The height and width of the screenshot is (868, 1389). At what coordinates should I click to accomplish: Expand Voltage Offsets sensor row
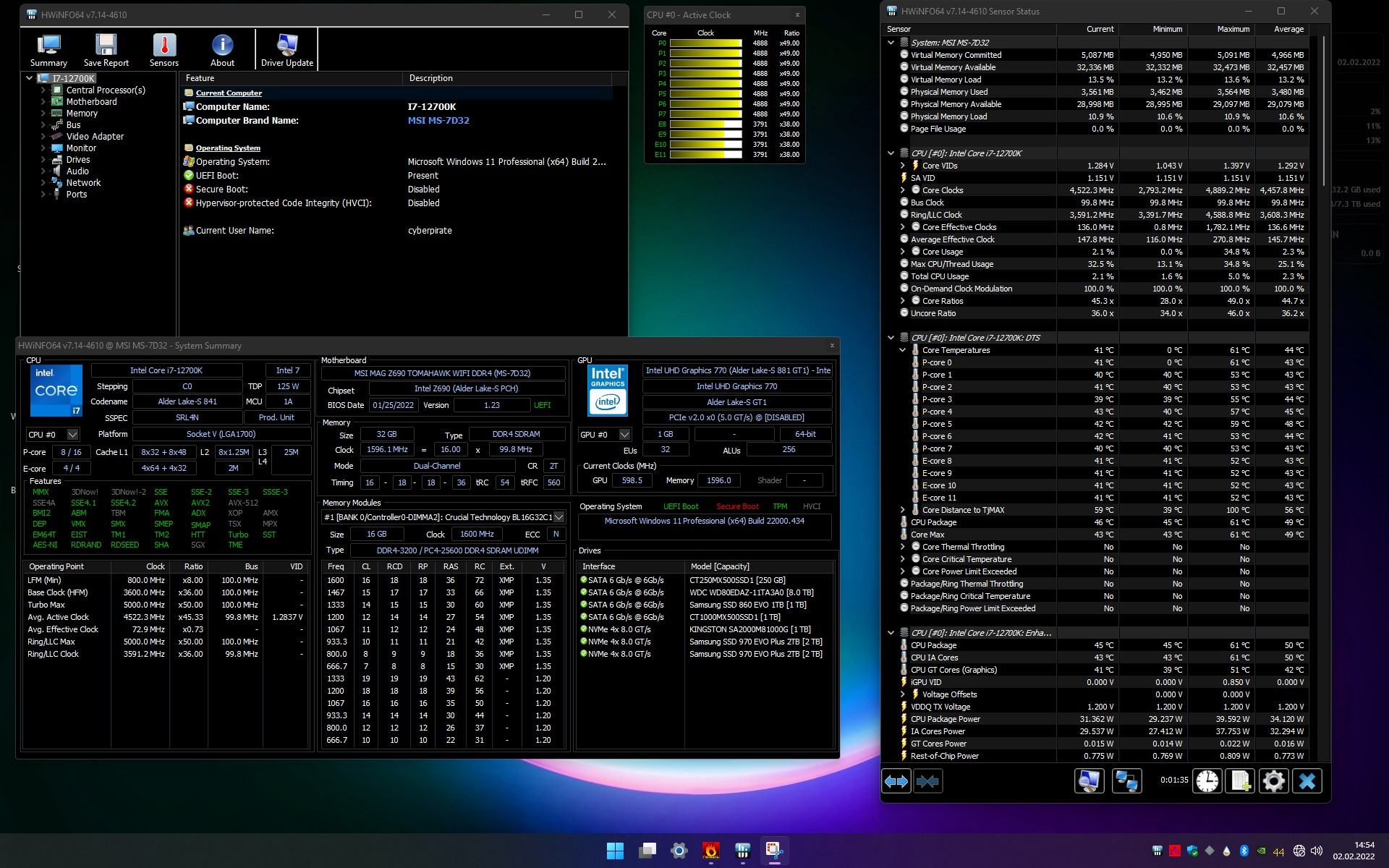pyautogui.click(x=903, y=694)
